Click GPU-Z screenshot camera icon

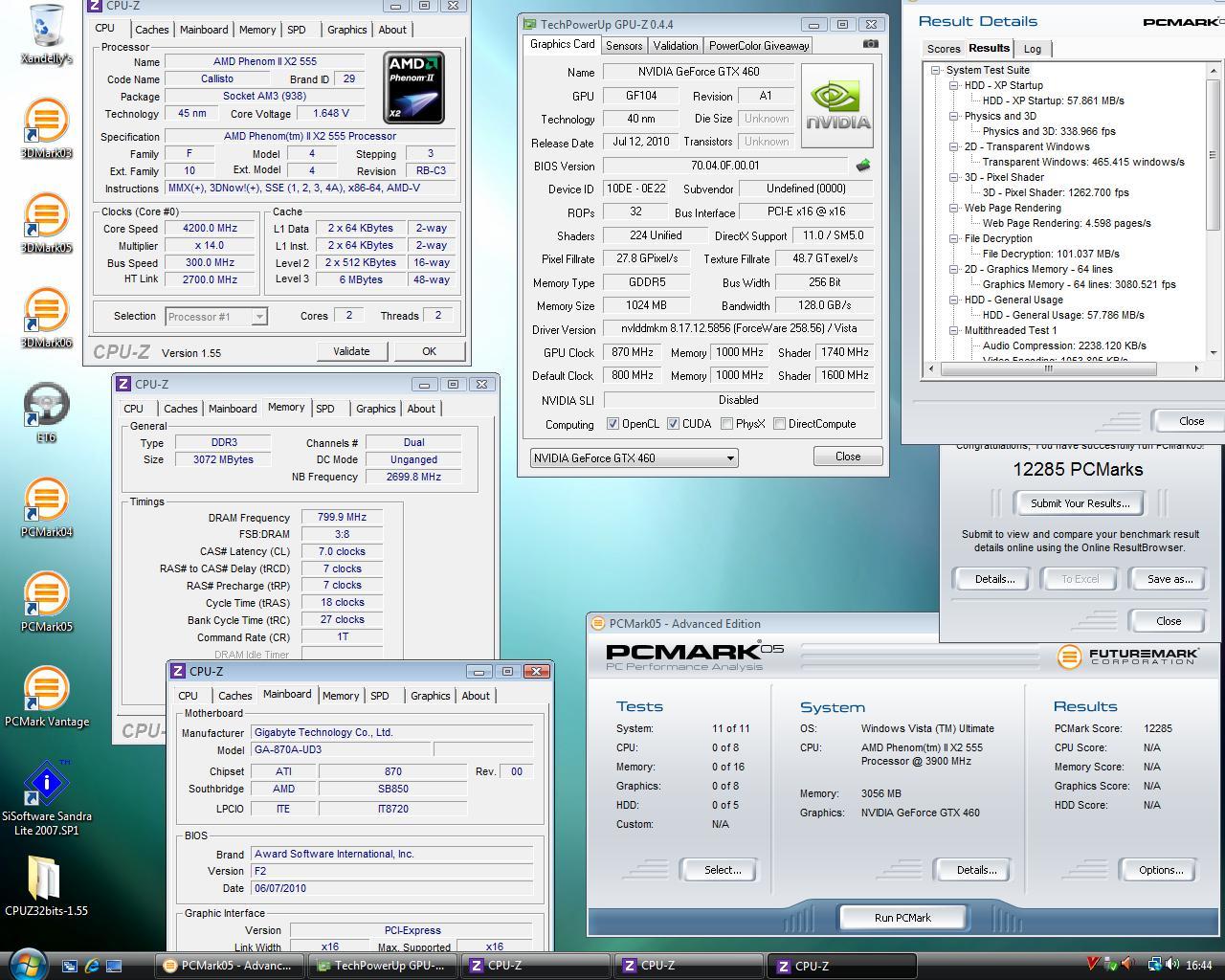[x=870, y=44]
